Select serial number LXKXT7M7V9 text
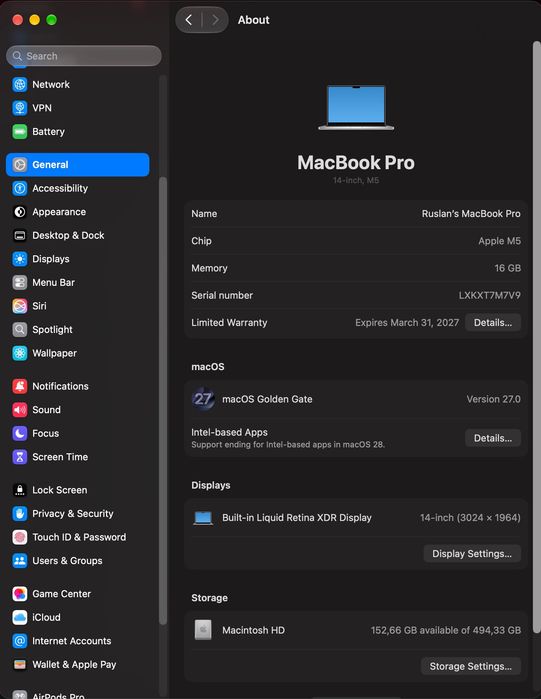This screenshot has width=541, height=699. 489,295
